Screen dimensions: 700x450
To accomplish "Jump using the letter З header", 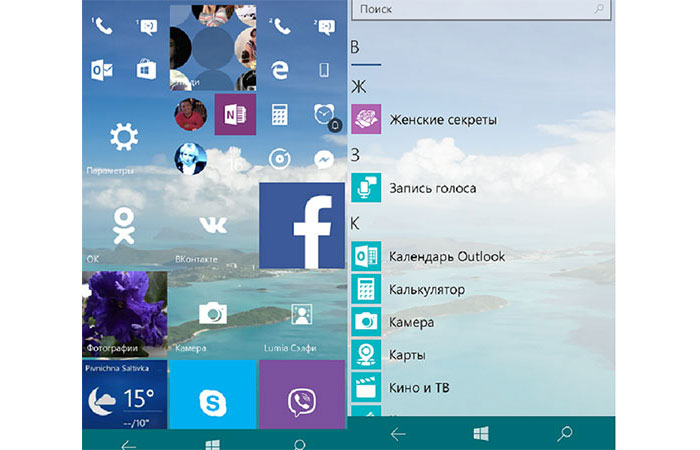I will click(355, 155).
